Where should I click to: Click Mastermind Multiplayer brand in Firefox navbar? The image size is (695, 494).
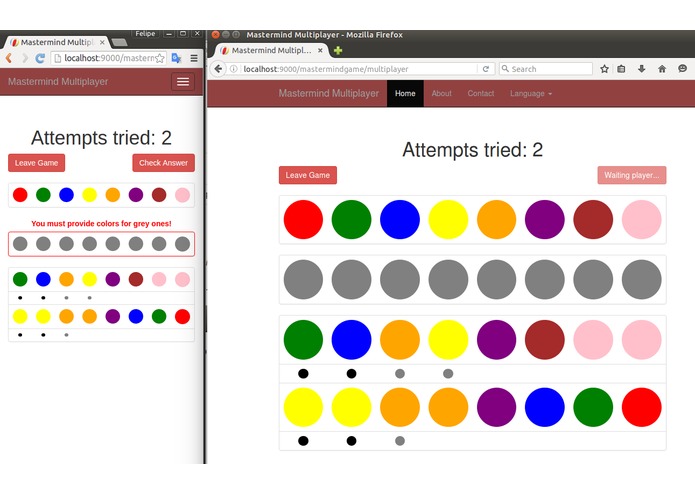click(x=328, y=93)
